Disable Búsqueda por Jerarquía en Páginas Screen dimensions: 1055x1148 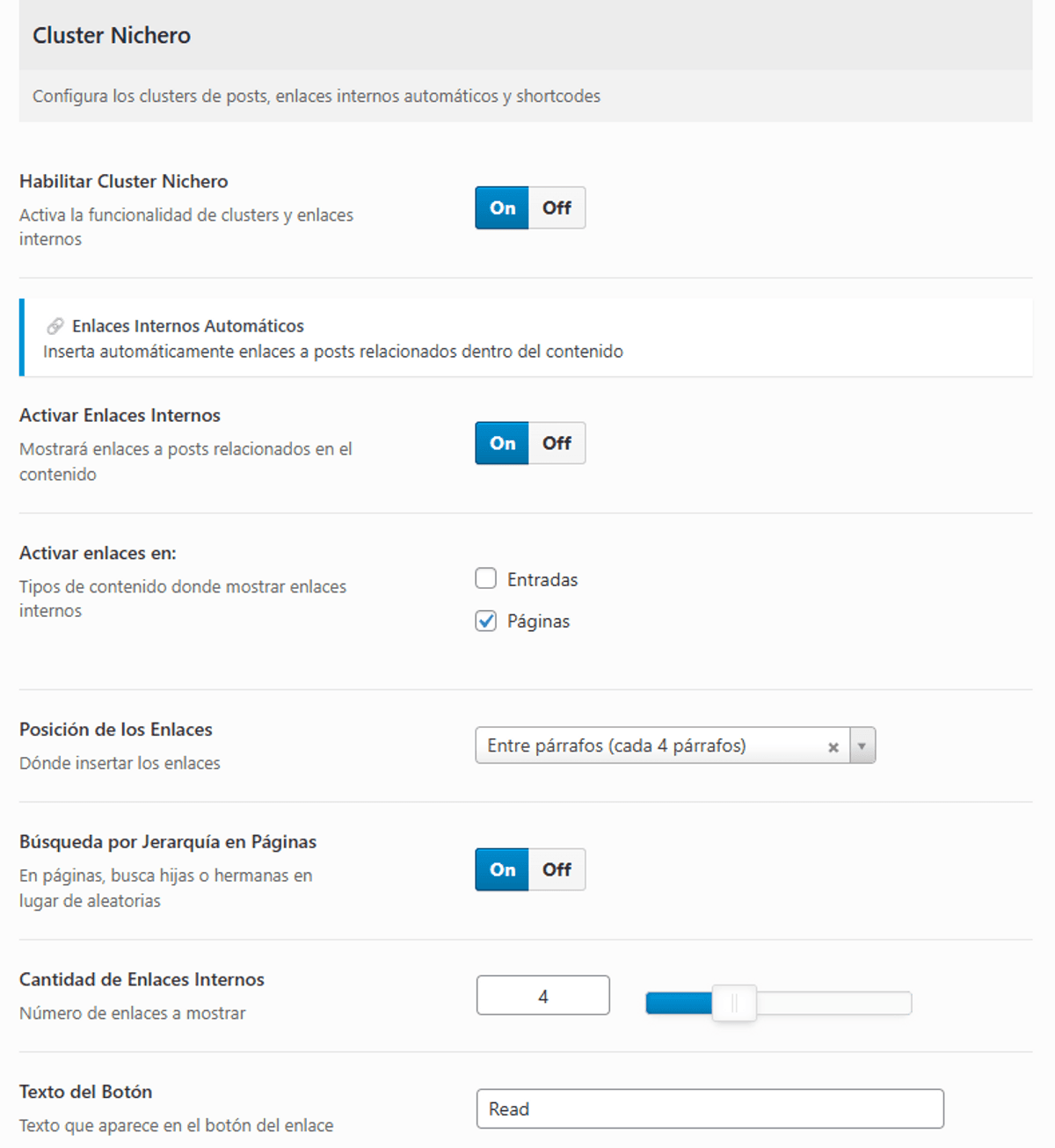click(x=557, y=869)
